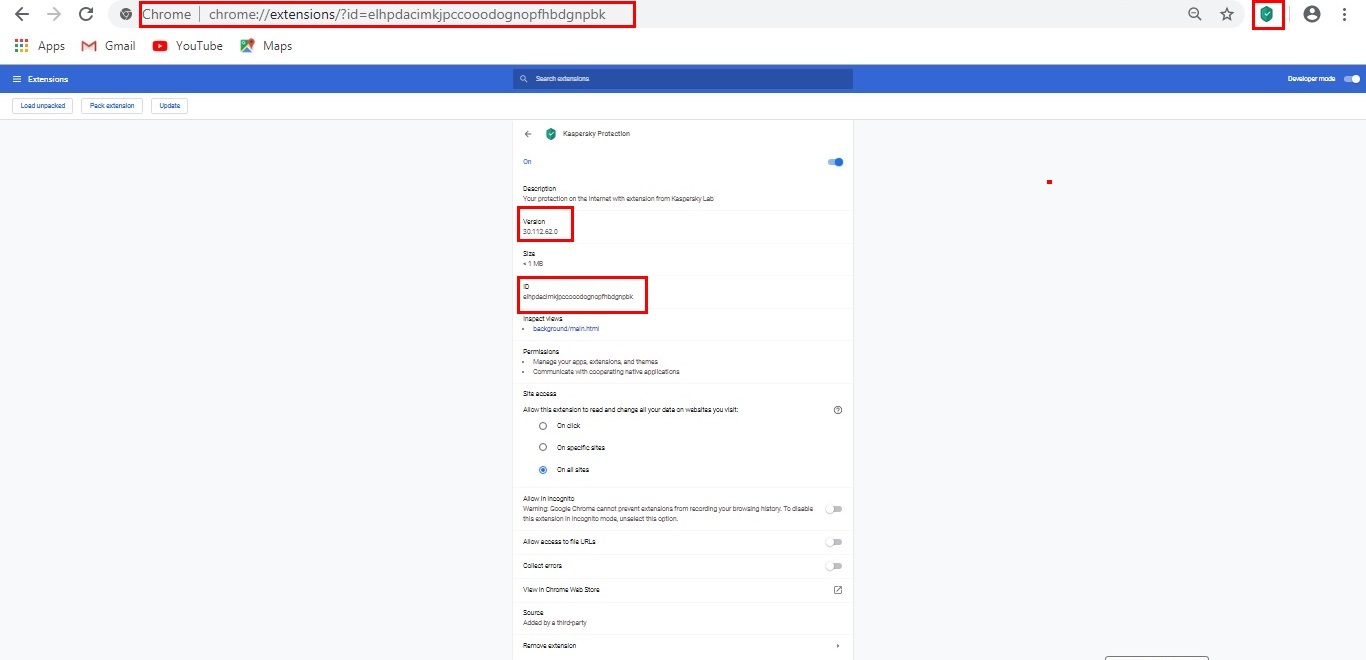Click the Remove extension row
Screen dimensions: 1366x660
tap(683, 646)
